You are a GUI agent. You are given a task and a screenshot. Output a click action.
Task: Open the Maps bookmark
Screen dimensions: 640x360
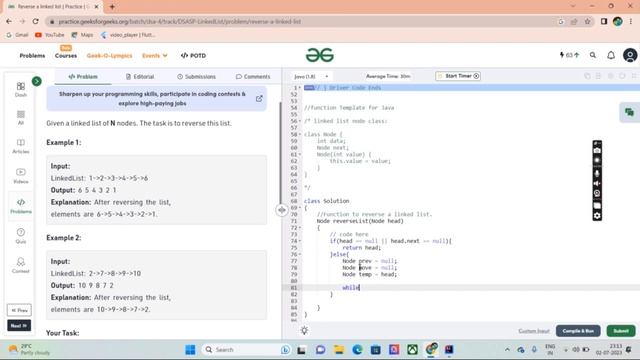[82, 35]
